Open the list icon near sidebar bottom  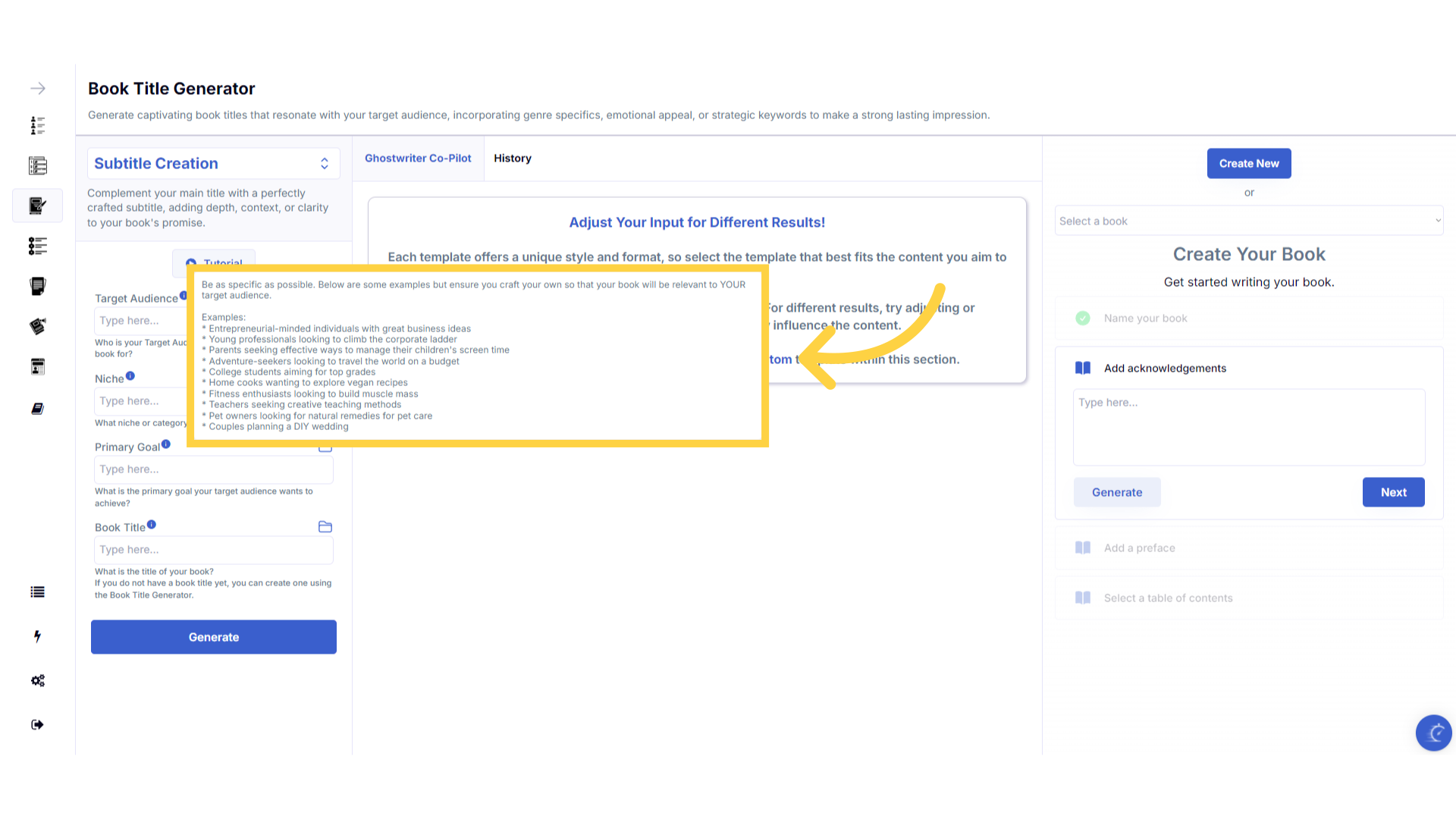point(37,592)
